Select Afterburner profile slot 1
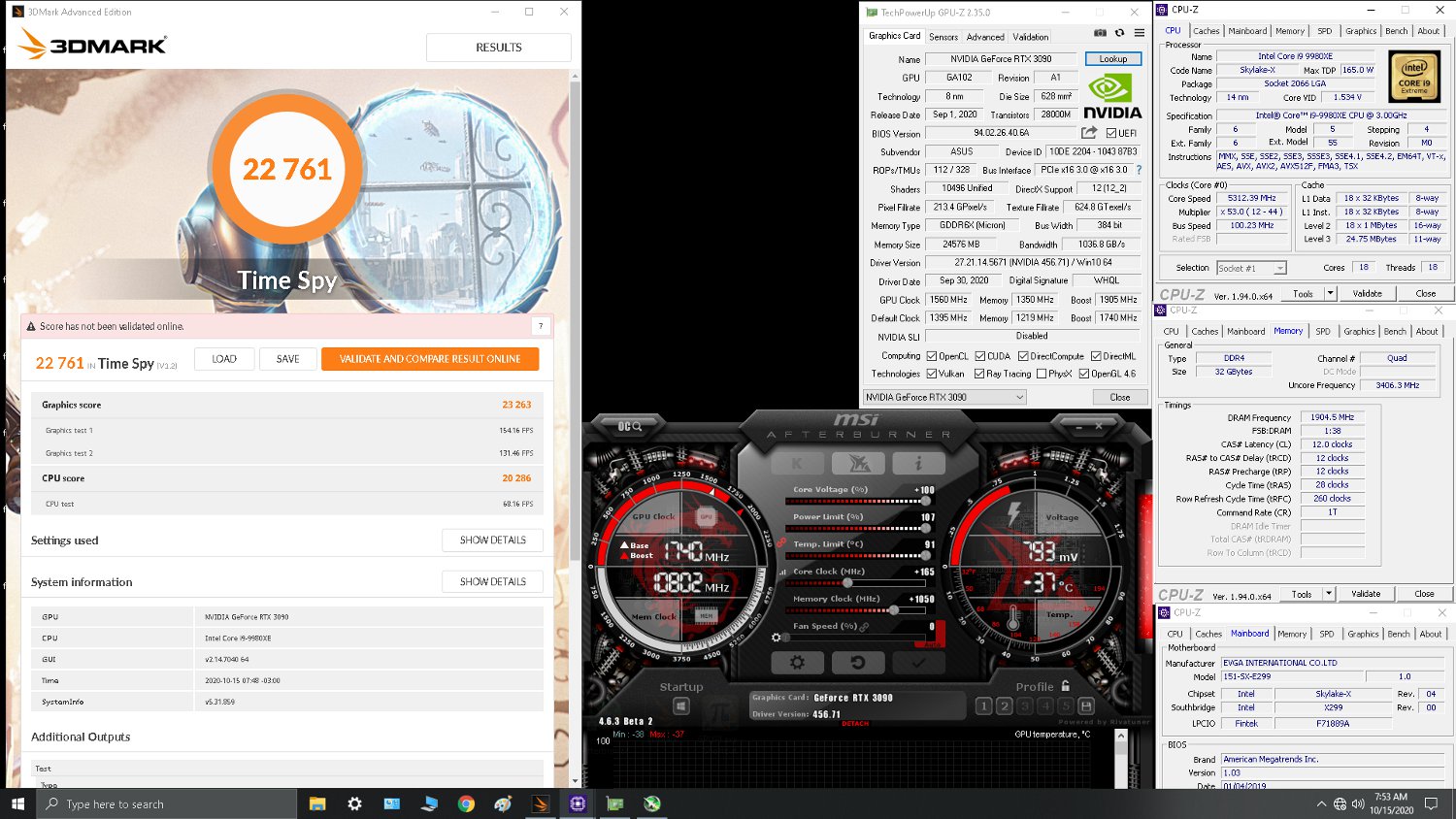 coord(984,706)
